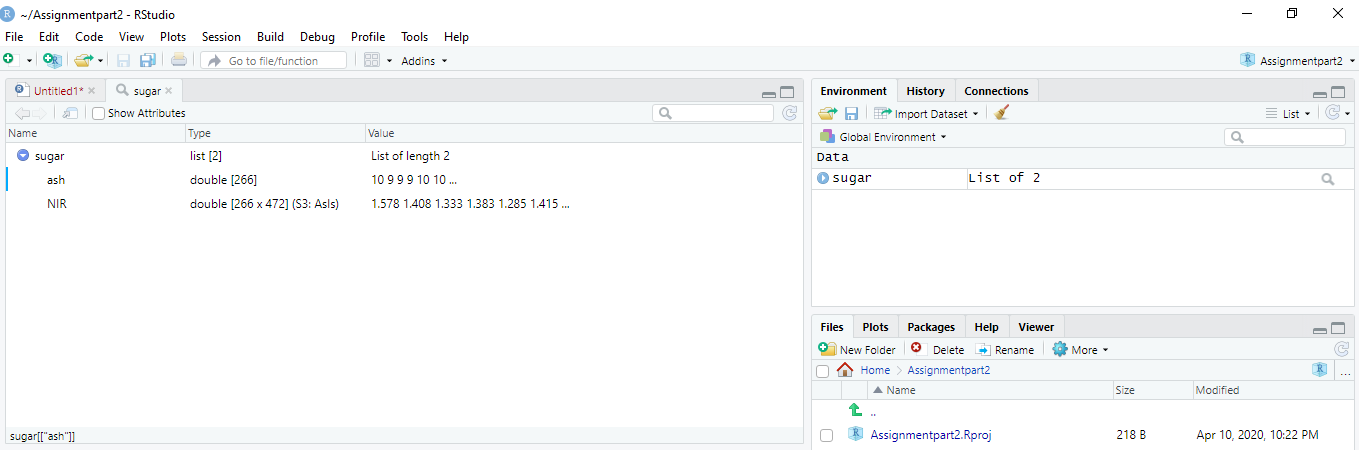Screen dimensions: 1359x450
Task: Check the box beside Assignmentpart2.Rproj
Action: click(x=826, y=435)
